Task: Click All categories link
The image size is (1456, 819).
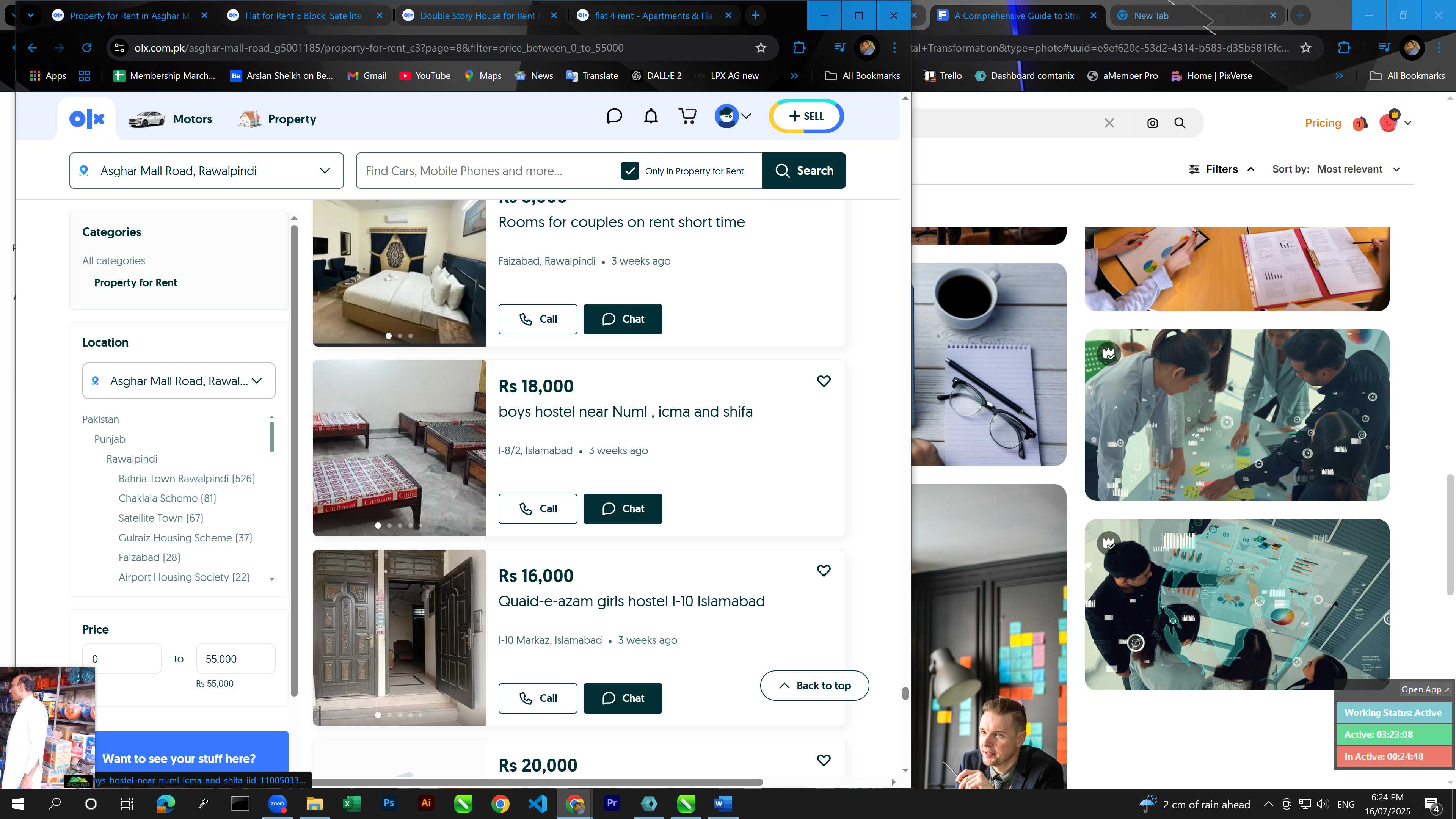Action: 113,260
